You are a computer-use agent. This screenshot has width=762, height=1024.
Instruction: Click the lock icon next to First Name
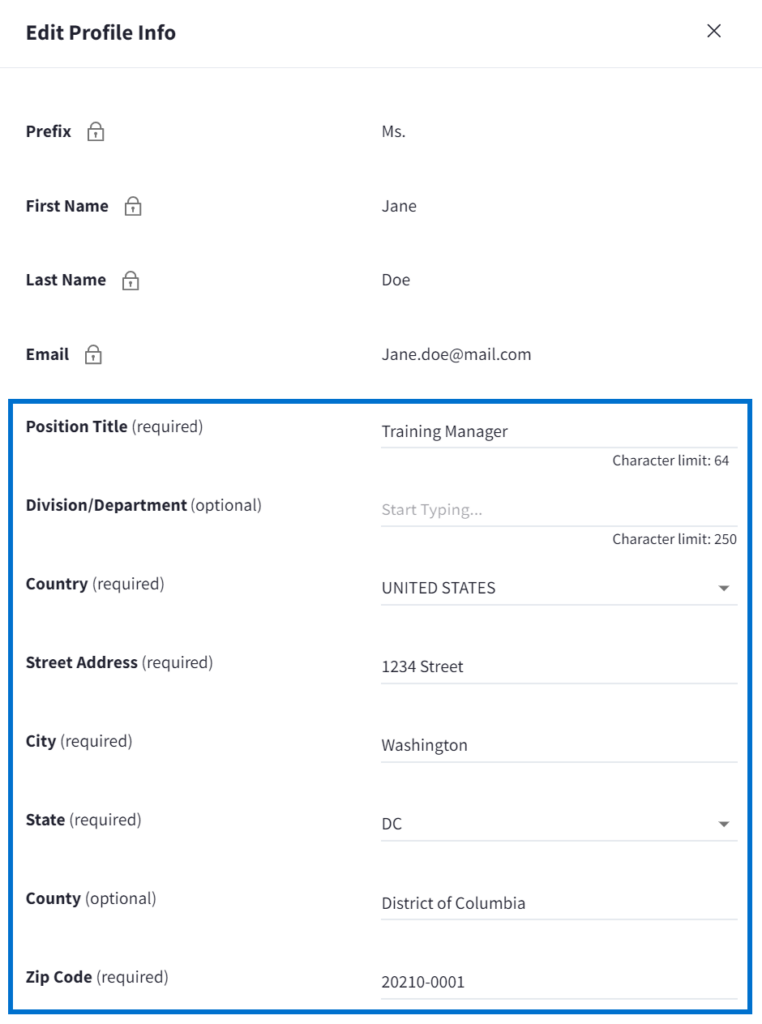[x=132, y=205]
